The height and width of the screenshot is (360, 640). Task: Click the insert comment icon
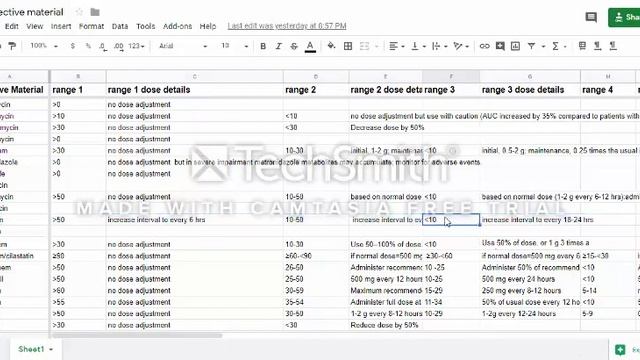pyautogui.click(x=500, y=46)
